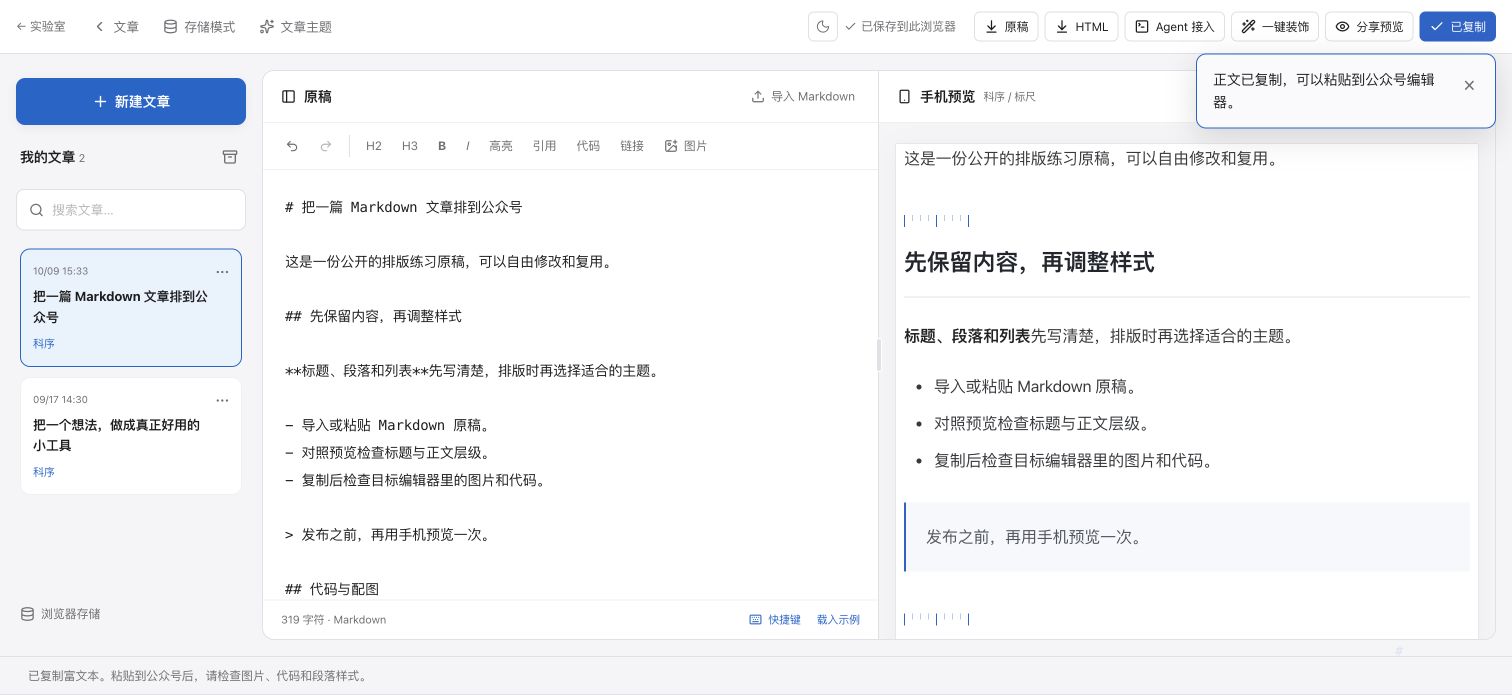
Task: Go back to 实验室
Action: pyautogui.click(x=41, y=27)
